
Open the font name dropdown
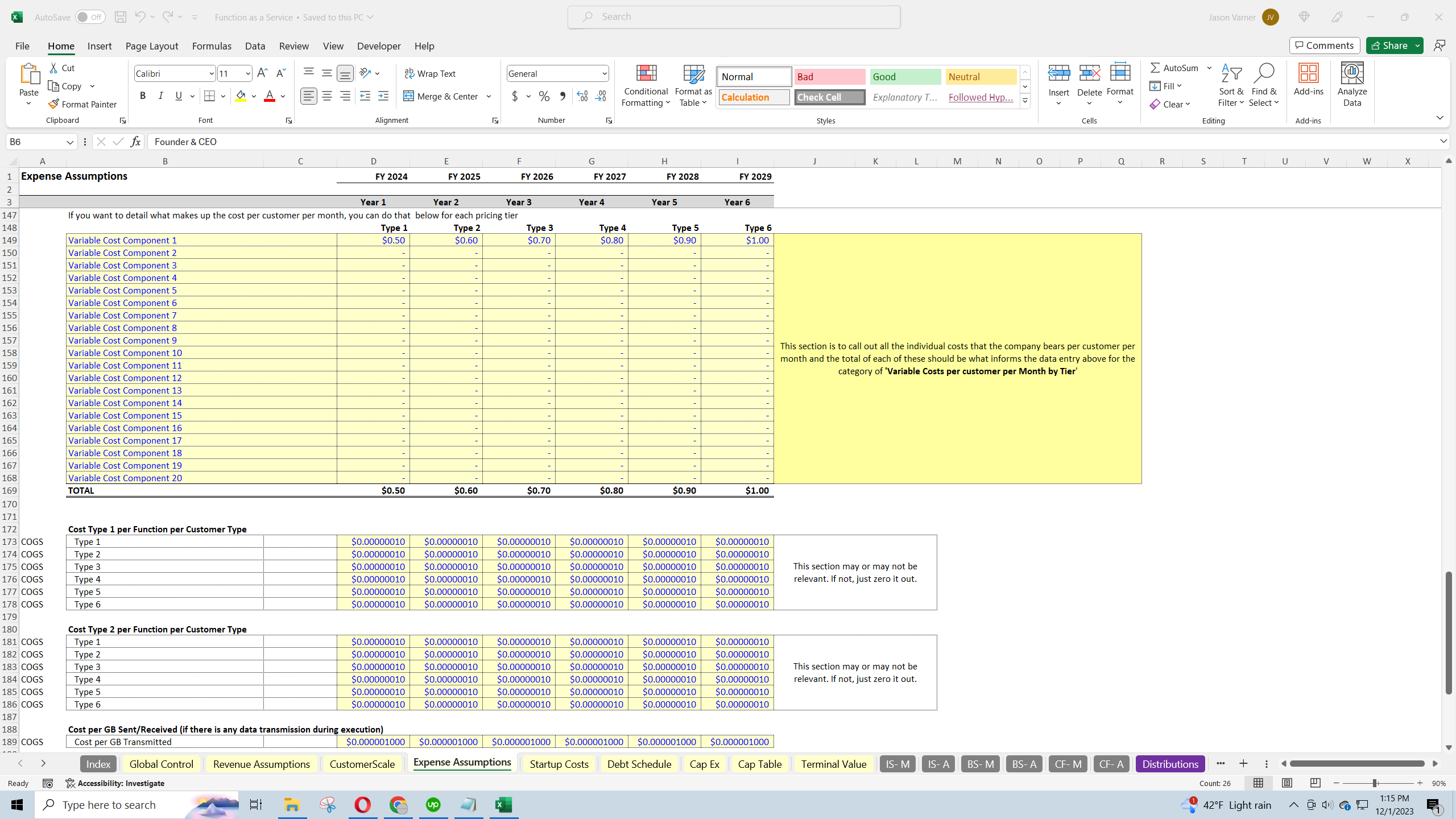[x=212, y=73]
